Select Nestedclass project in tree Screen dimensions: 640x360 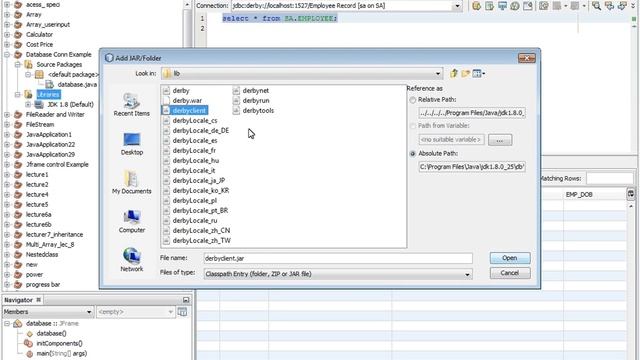pyautogui.click(x=42, y=255)
